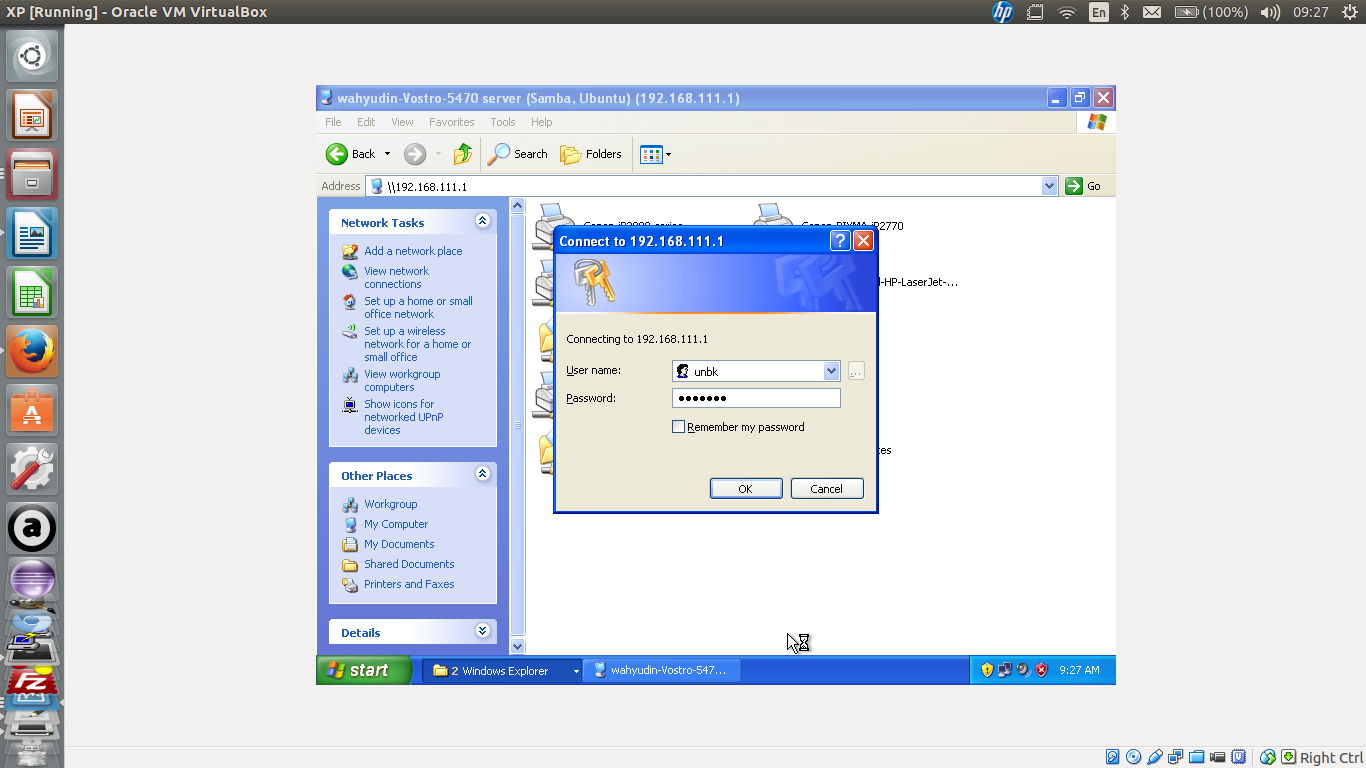Open Printers and Faxes link
Viewport: 1366px width, 768px height.
pos(409,584)
